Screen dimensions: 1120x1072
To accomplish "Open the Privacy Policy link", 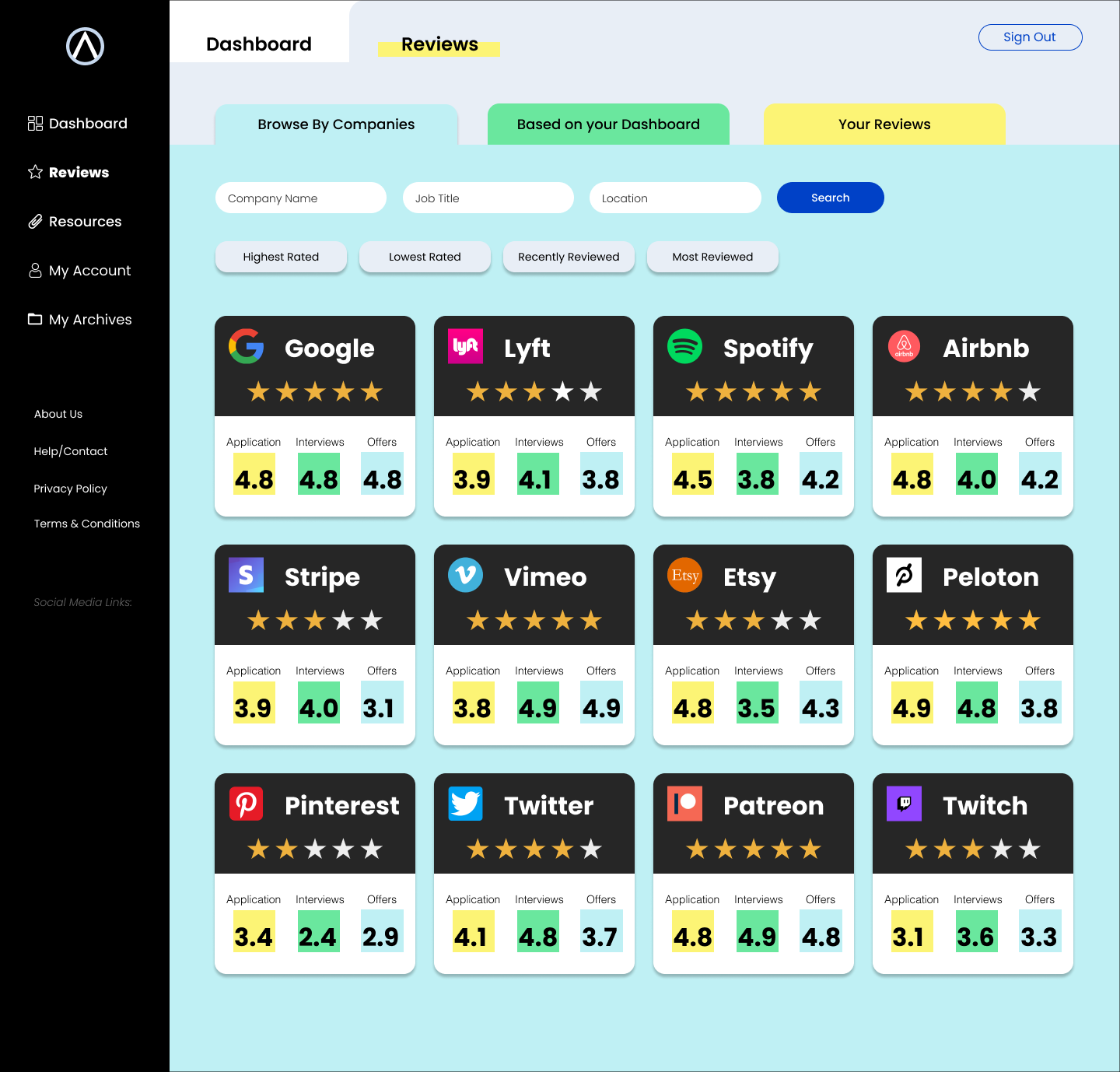I will pos(71,489).
